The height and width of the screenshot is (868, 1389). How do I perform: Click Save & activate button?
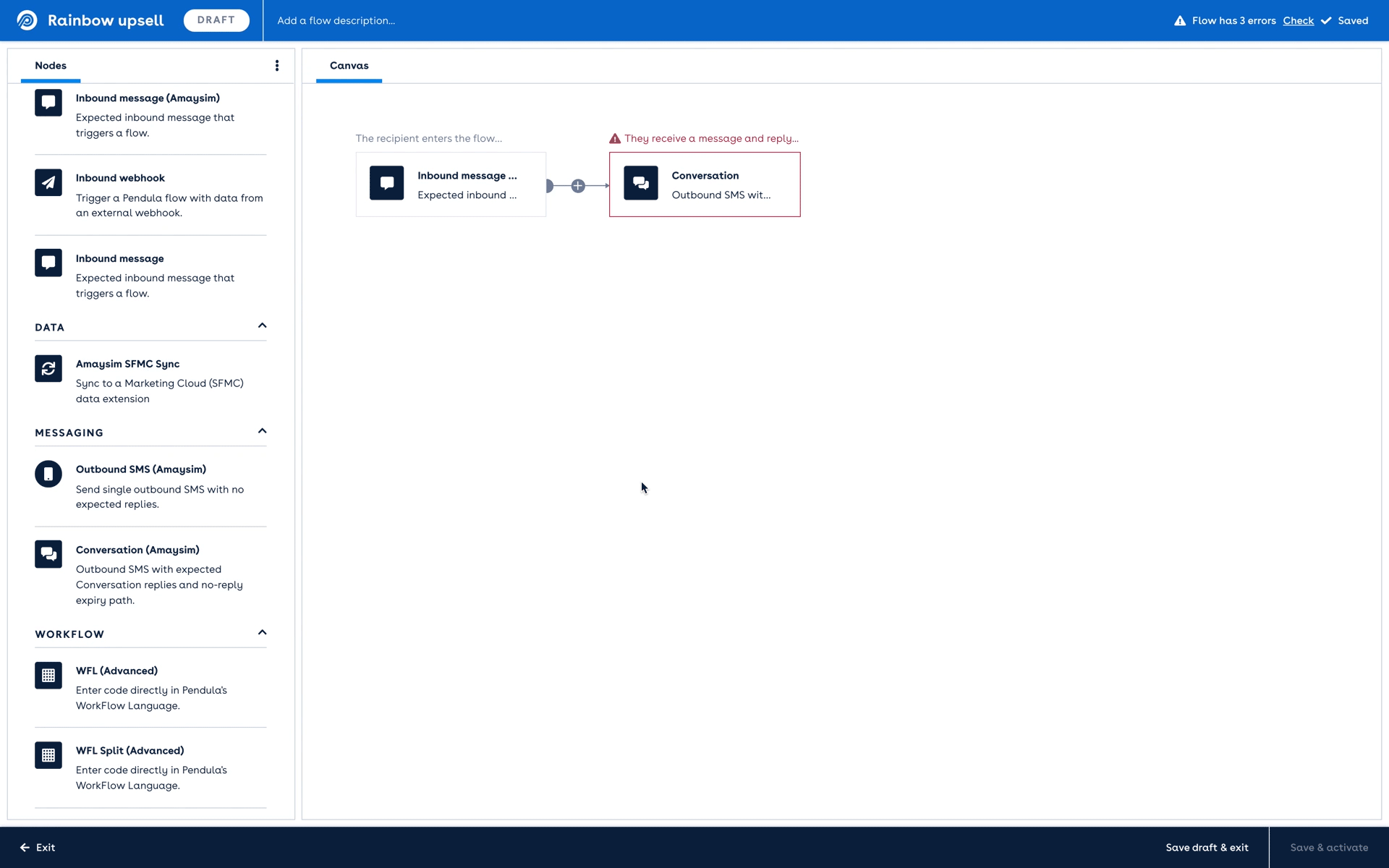tap(1329, 847)
